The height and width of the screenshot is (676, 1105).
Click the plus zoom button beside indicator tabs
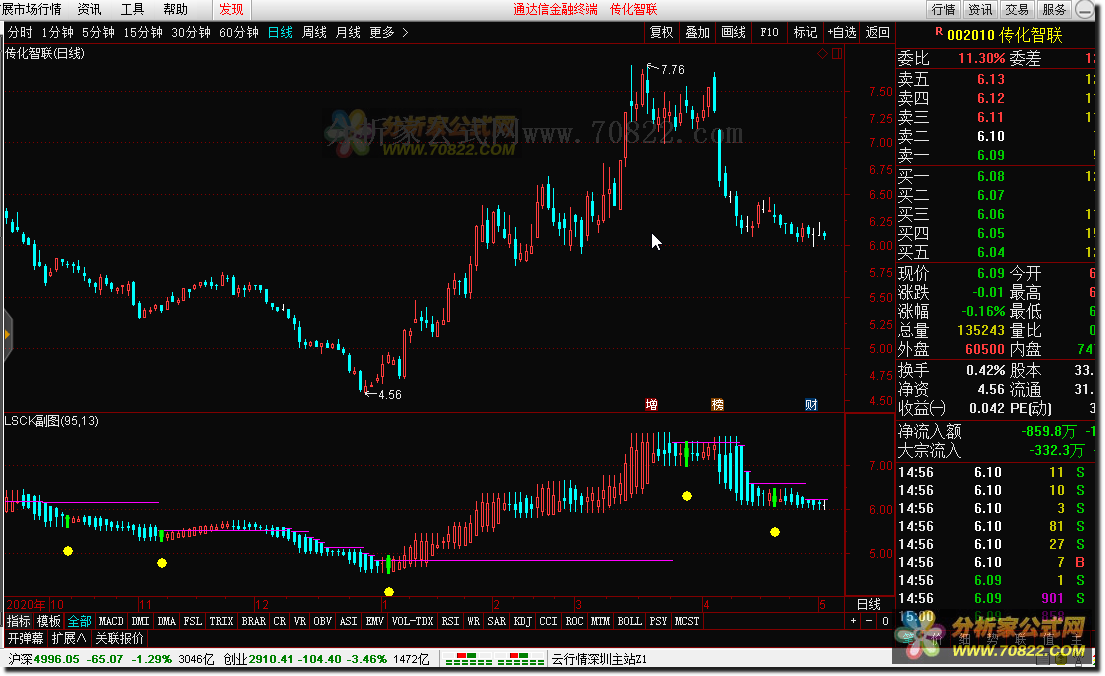[x=853, y=621]
